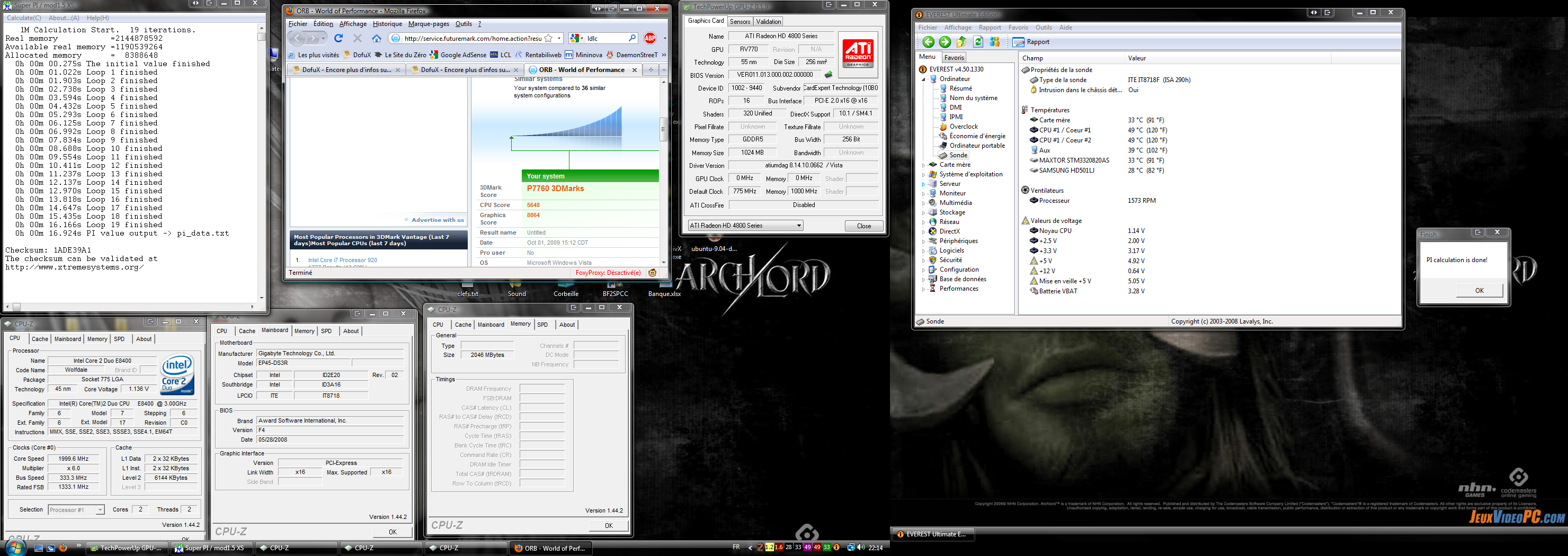The image size is (1568, 556).
Task: Open Mininova bookmark
Action: tap(584, 55)
